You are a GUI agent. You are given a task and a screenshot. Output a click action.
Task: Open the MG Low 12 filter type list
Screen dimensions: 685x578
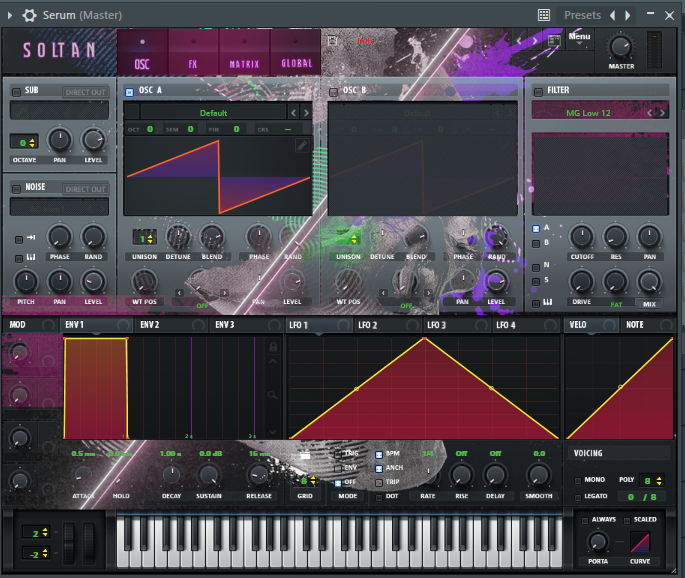(x=588, y=113)
